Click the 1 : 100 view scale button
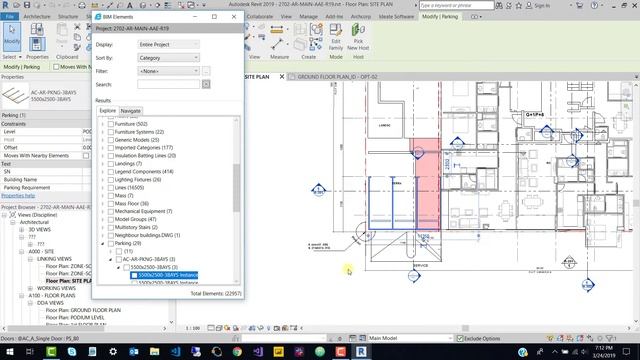Screen dimensions: 640x360 tap(193, 328)
